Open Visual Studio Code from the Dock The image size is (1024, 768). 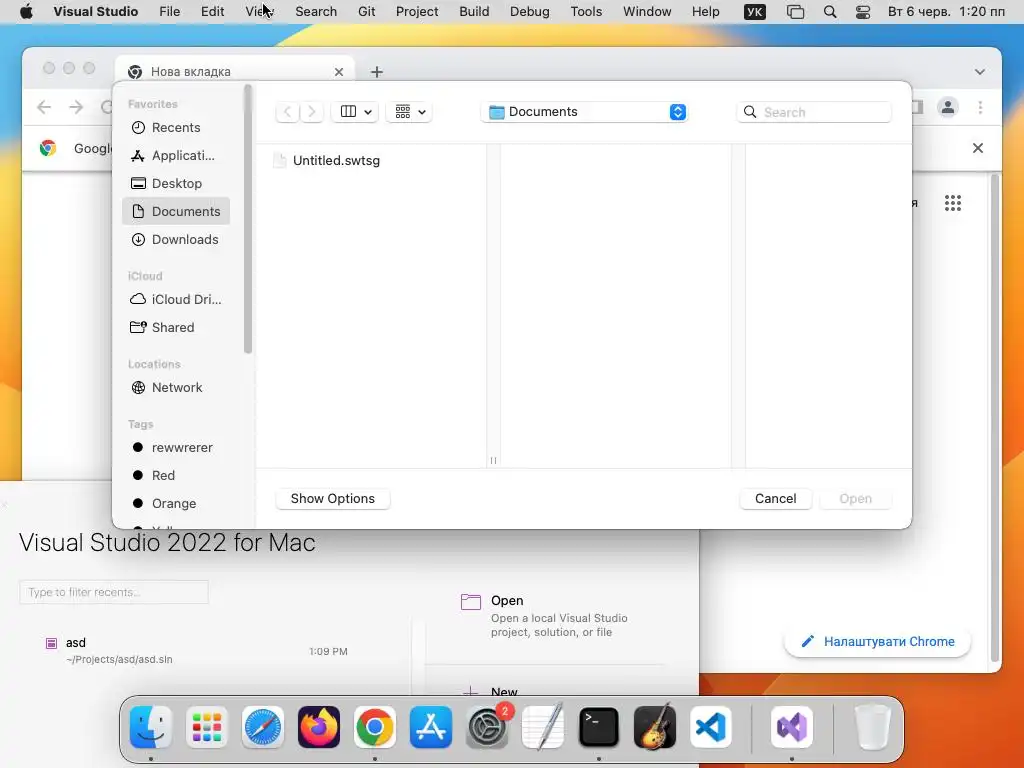click(711, 727)
